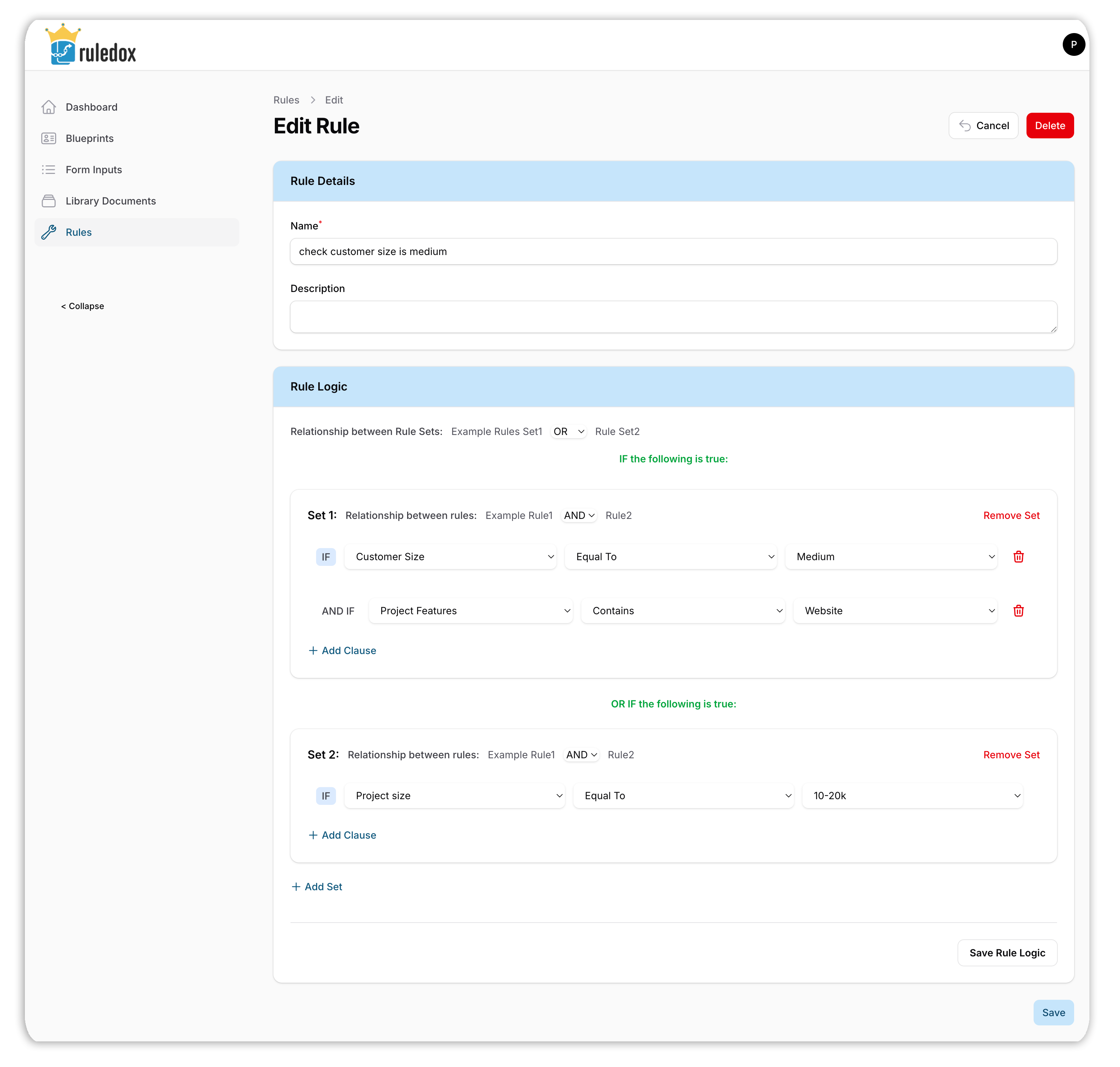Click the Blueprints sidebar icon
This screenshot has height=1067, width=1120.
click(49, 138)
